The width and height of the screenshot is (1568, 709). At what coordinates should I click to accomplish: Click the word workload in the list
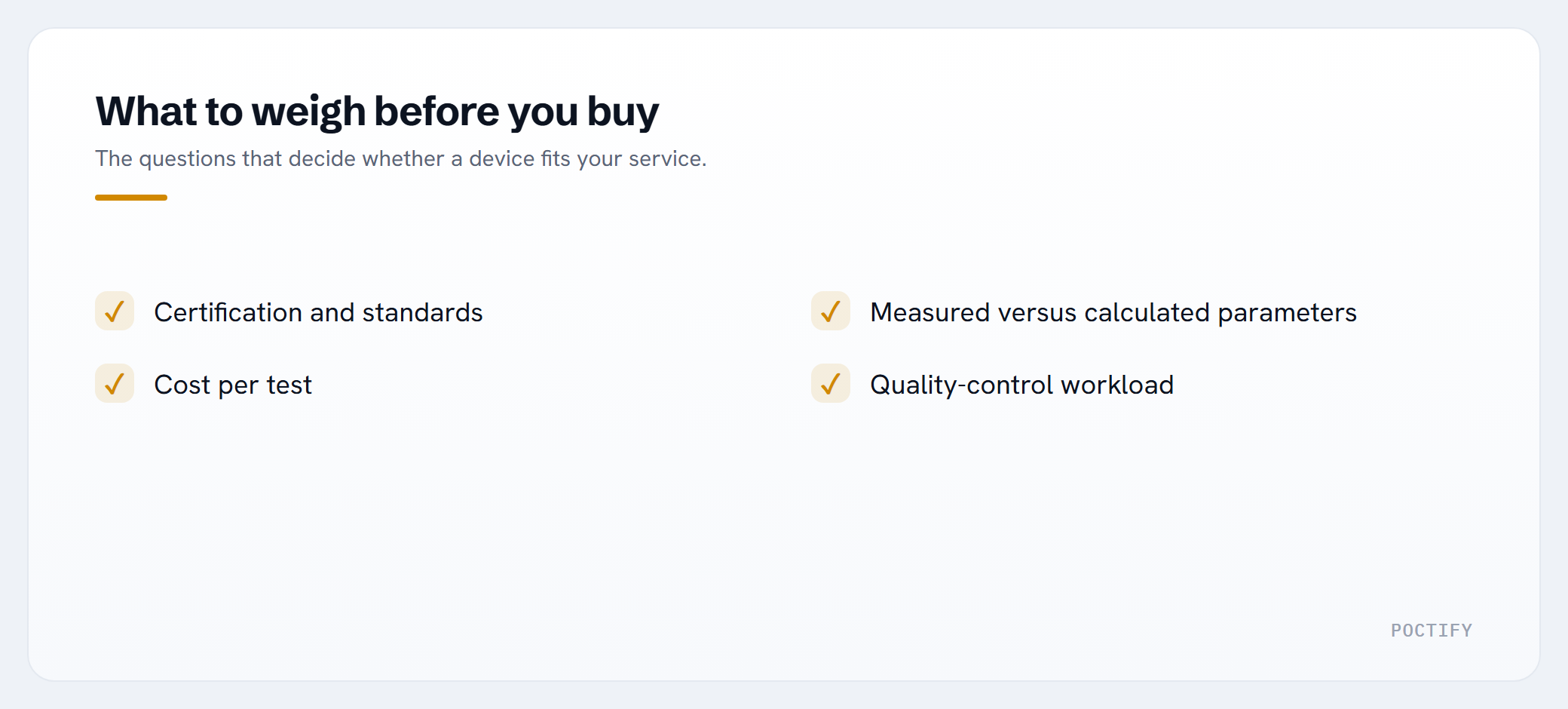1117,385
